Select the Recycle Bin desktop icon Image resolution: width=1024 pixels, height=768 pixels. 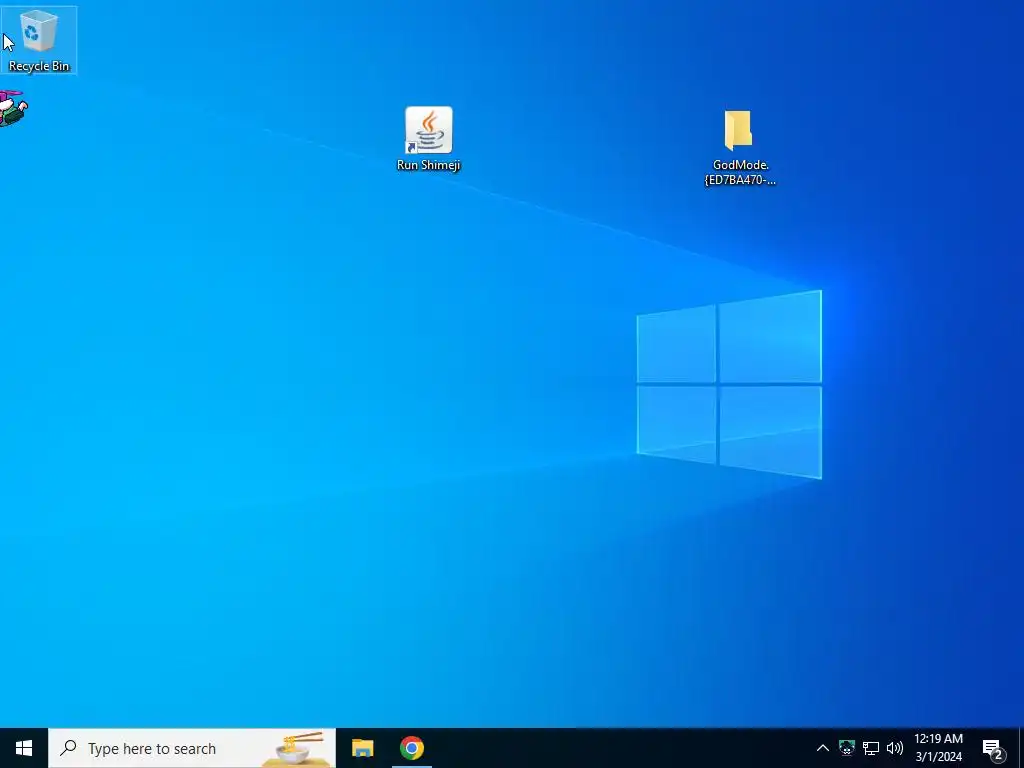point(39,39)
